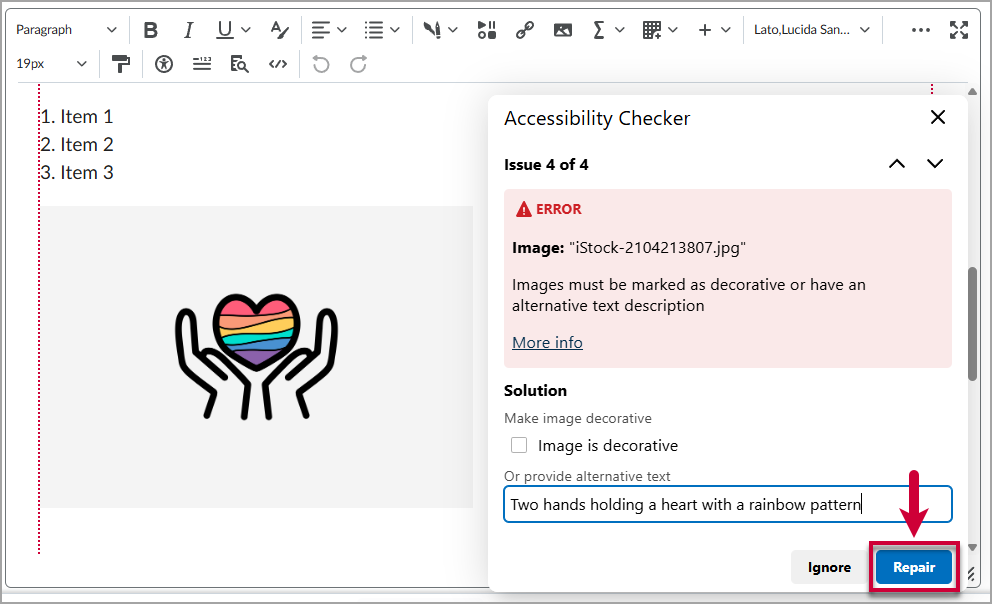
Task: Close the Accessibility Checker panel
Action: tap(938, 117)
